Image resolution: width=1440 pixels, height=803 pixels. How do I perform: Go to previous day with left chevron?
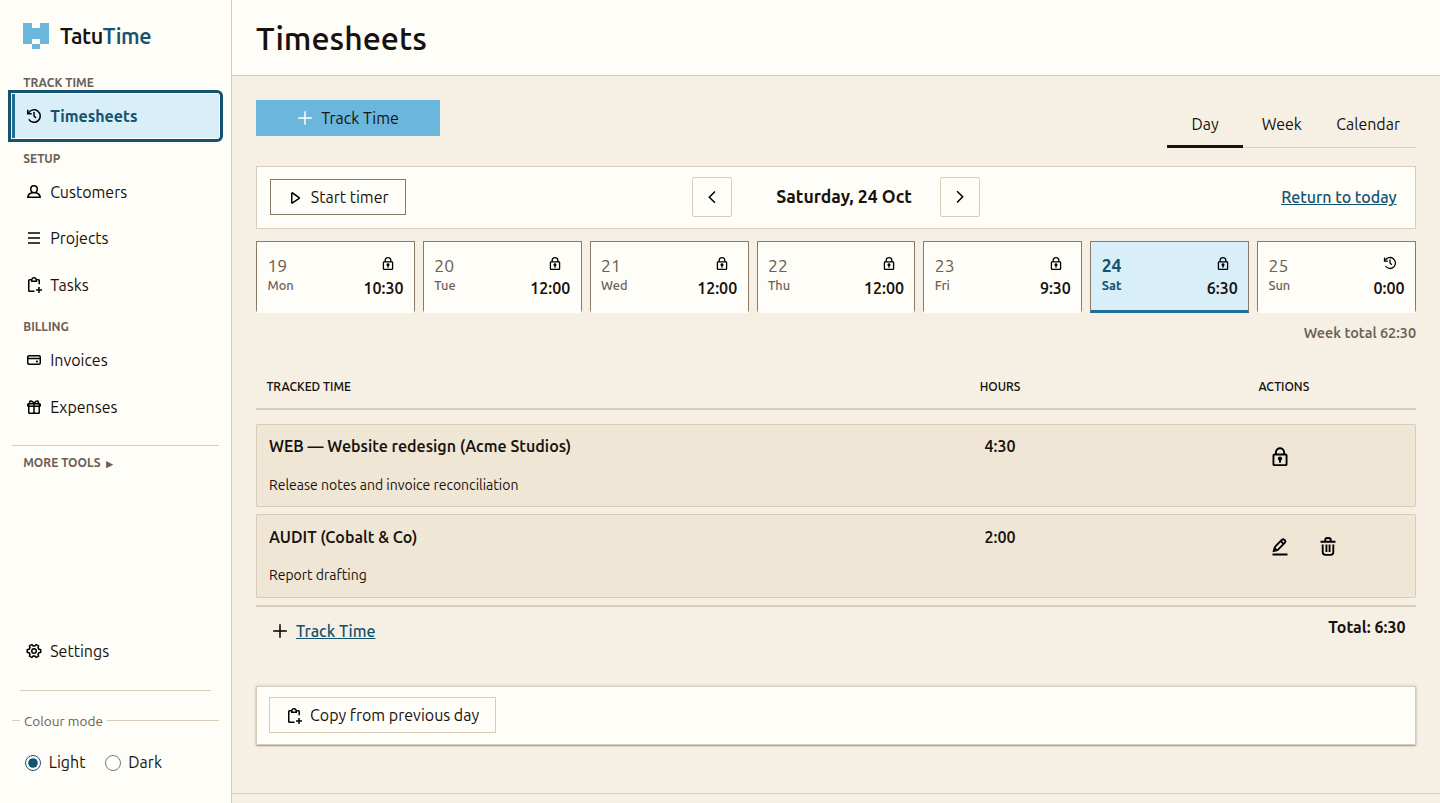point(712,197)
